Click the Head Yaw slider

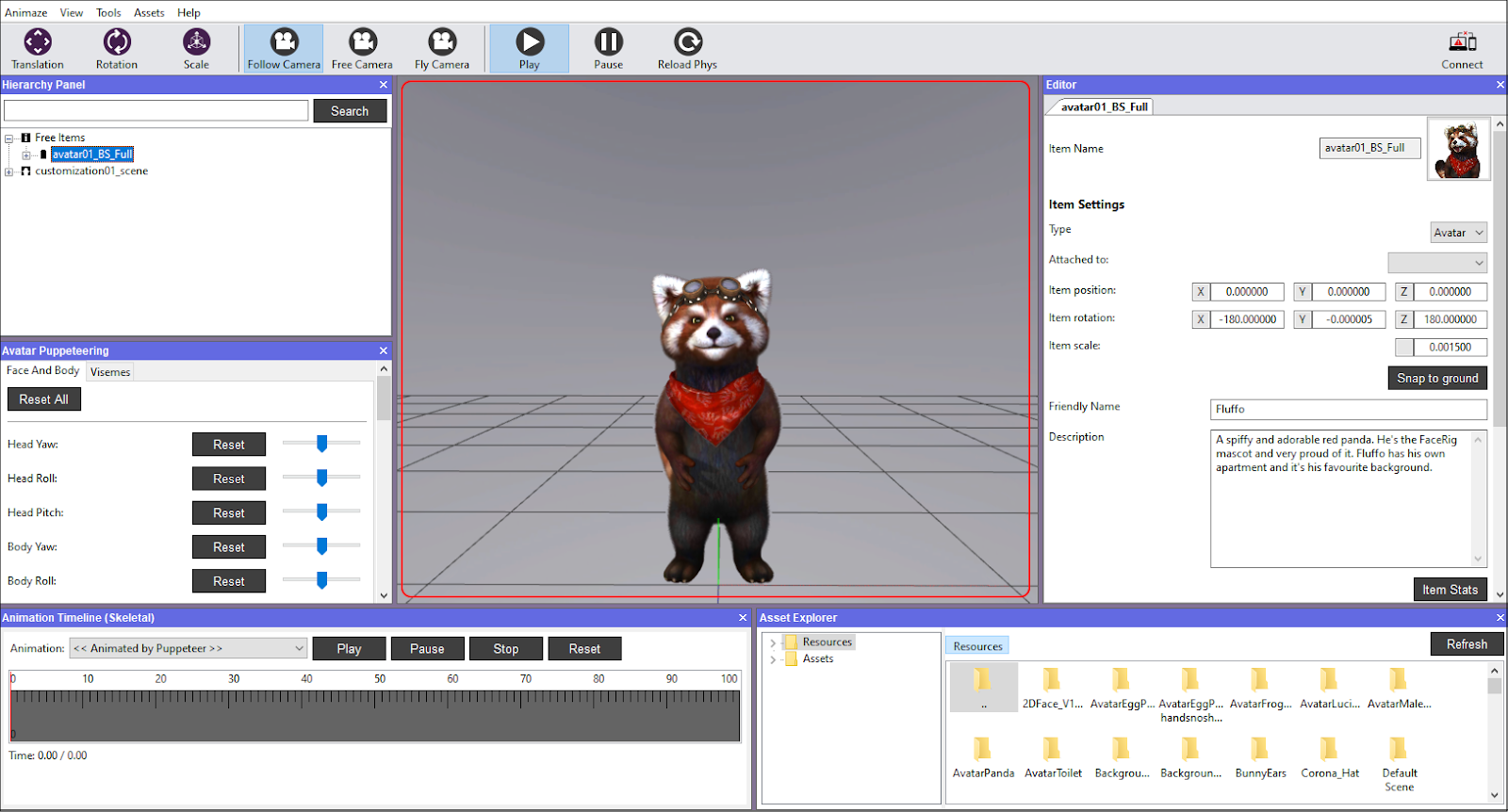pyautogui.click(x=321, y=444)
